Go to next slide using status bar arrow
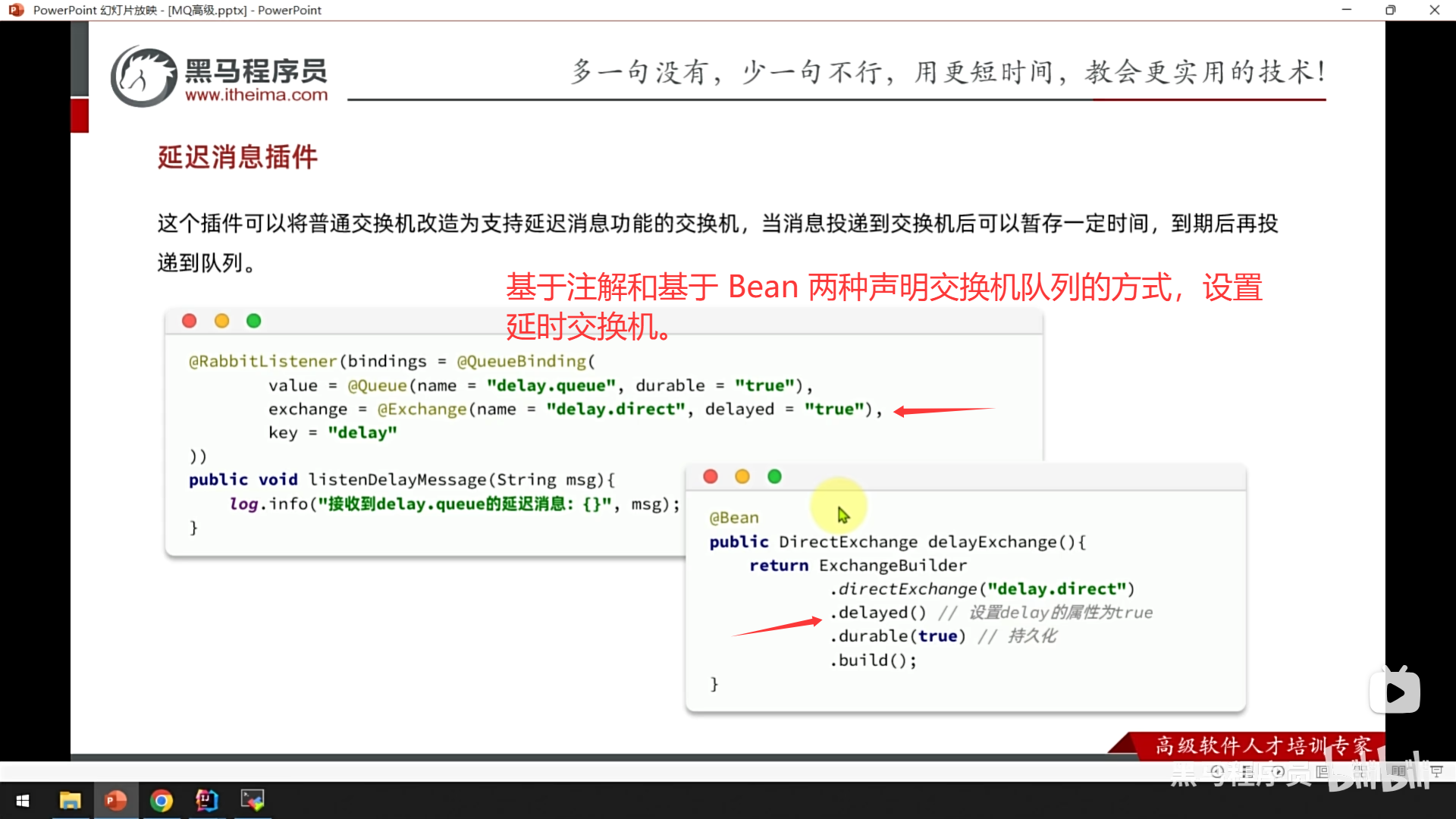Image resolution: width=1456 pixels, height=819 pixels. [1279, 771]
